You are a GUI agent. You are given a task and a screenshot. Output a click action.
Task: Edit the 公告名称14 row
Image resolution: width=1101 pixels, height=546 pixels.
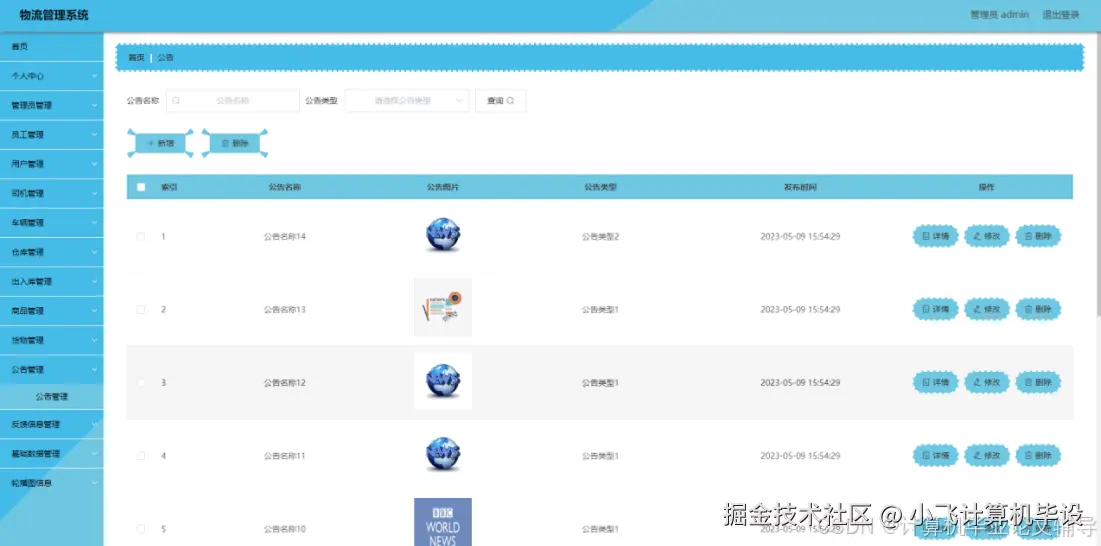point(987,237)
